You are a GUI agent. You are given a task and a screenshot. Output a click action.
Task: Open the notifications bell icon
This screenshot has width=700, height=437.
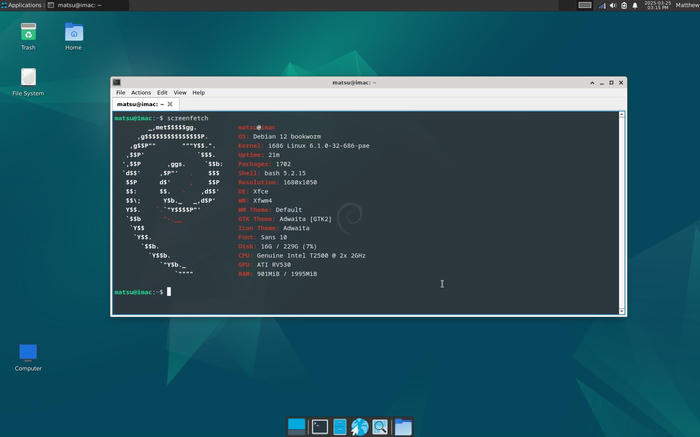635,5
